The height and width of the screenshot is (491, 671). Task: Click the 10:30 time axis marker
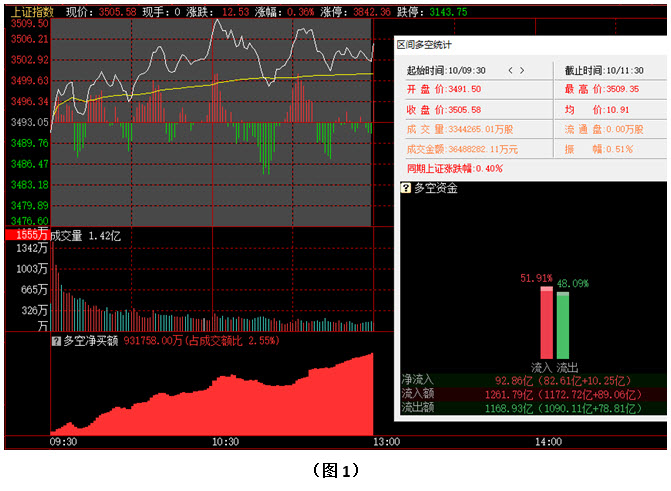225,442
